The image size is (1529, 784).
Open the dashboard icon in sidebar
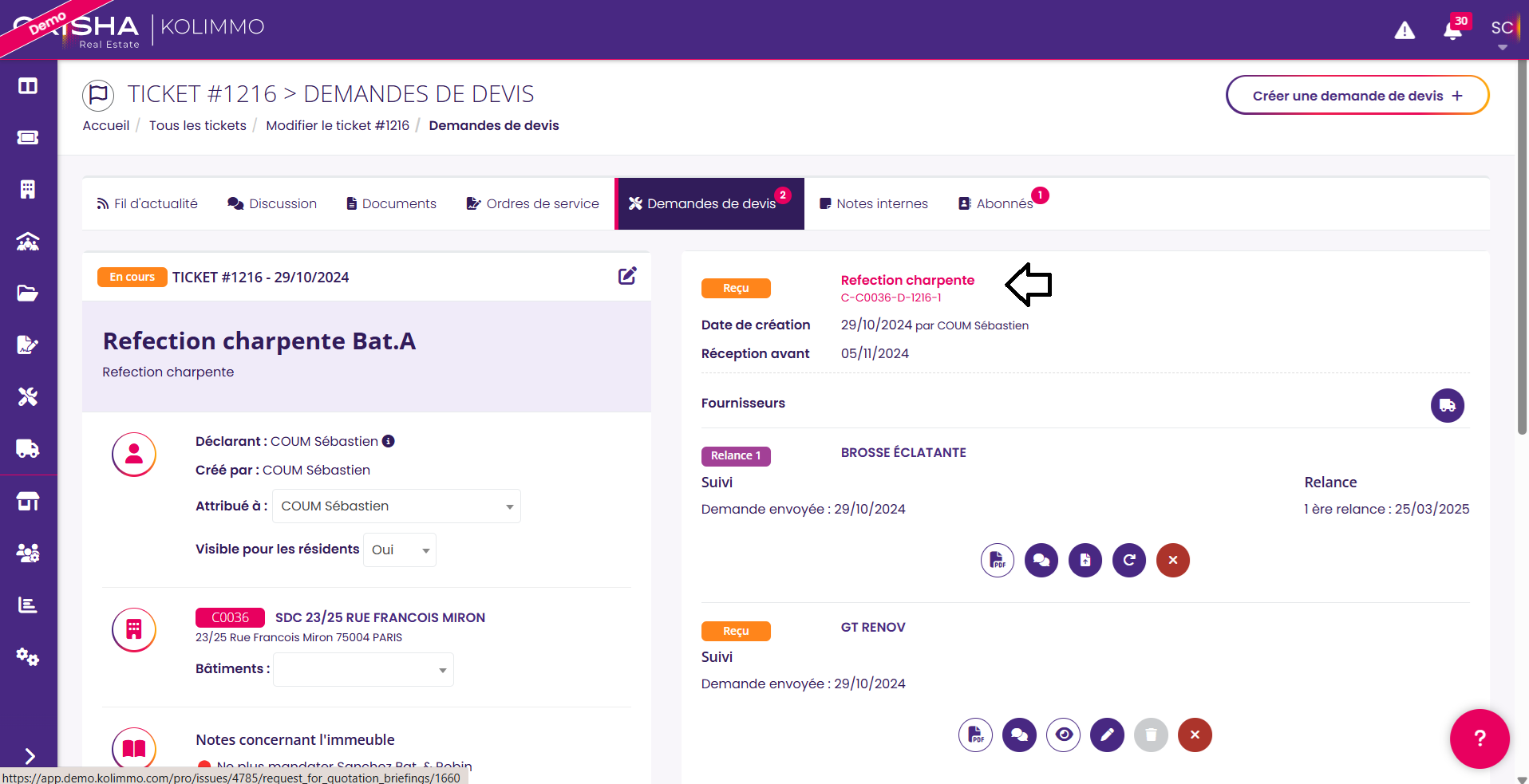[x=28, y=86]
